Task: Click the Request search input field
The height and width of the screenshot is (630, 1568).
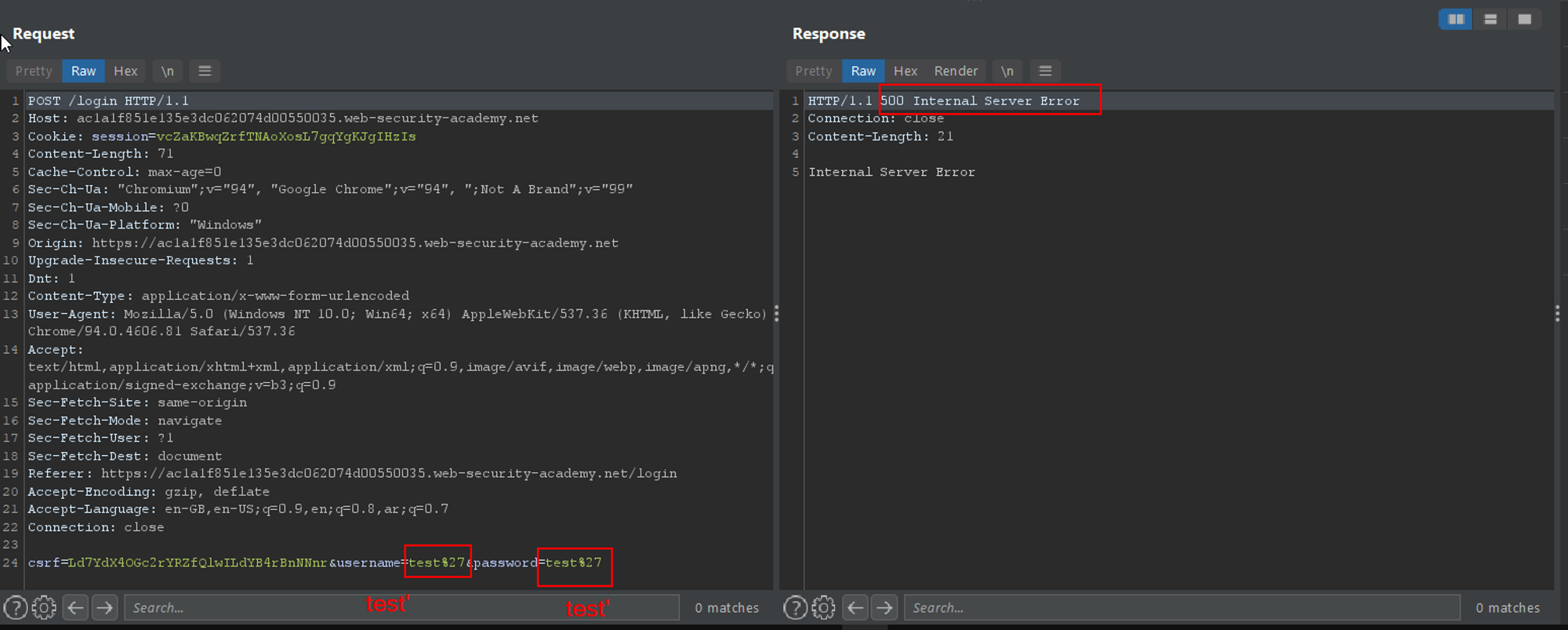Action: (400, 607)
